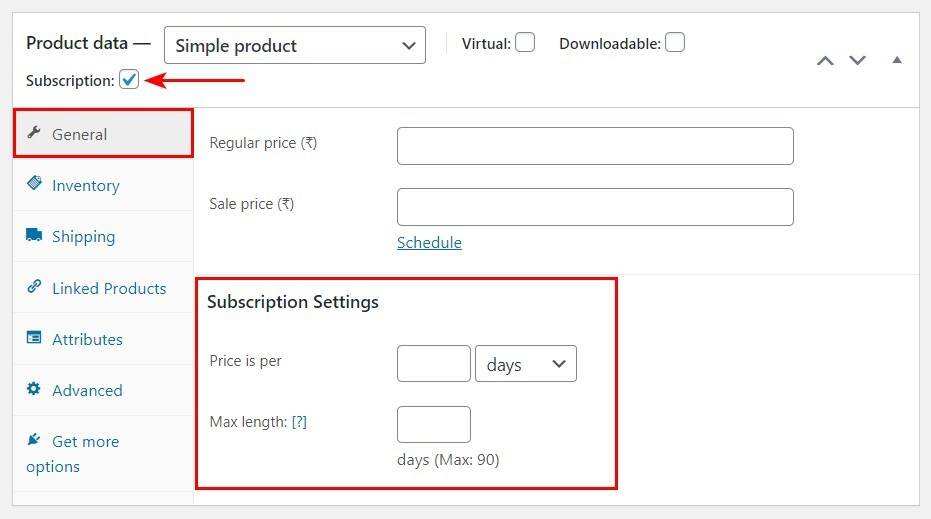Tick the Downloadable checkbox
The width and height of the screenshot is (931, 519).
point(675,43)
